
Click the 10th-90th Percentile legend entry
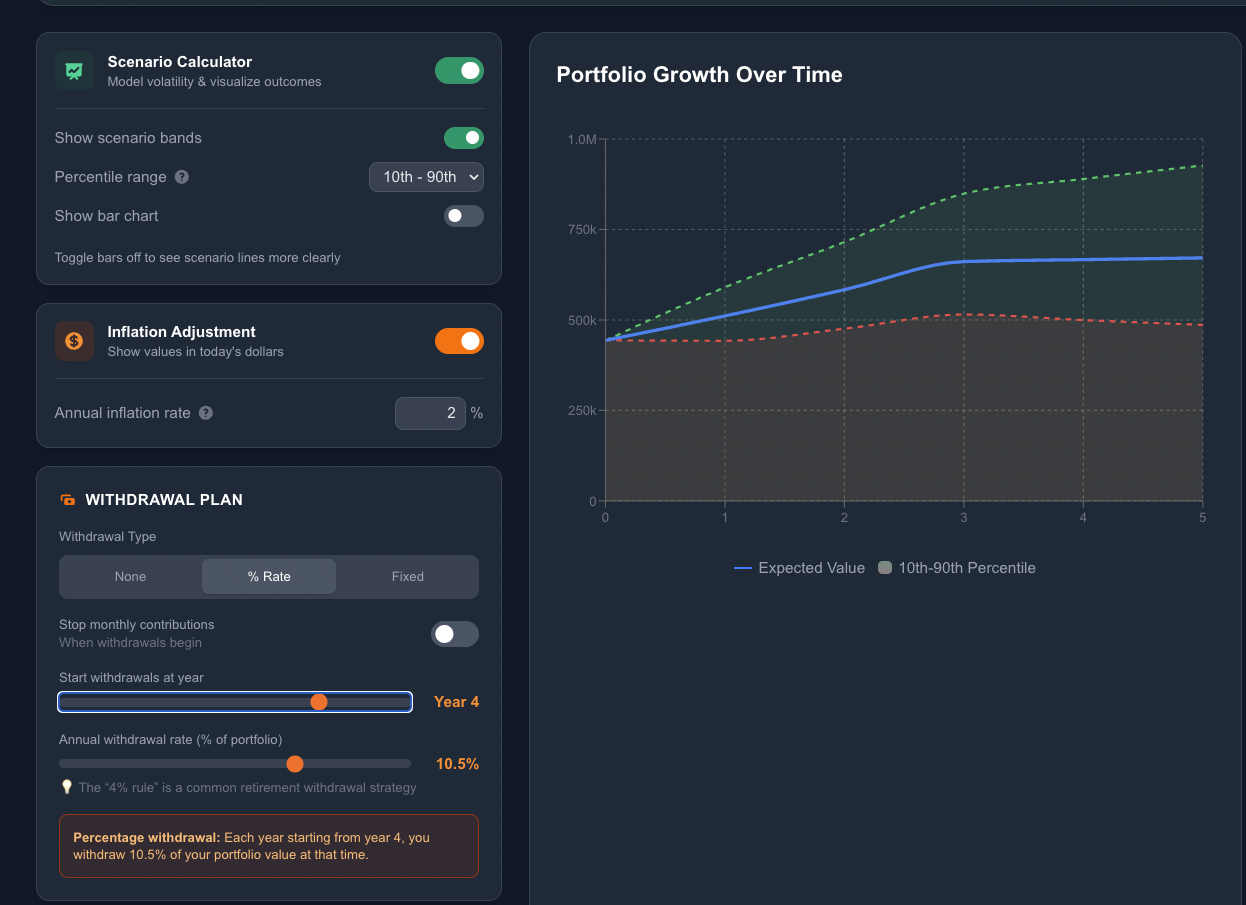[955, 567]
